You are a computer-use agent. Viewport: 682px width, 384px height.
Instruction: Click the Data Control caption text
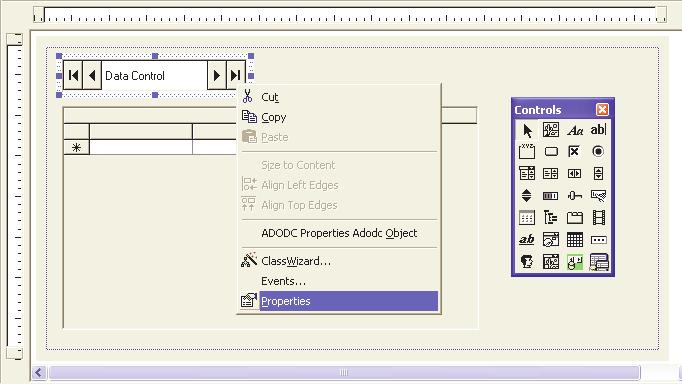pos(135,76)
